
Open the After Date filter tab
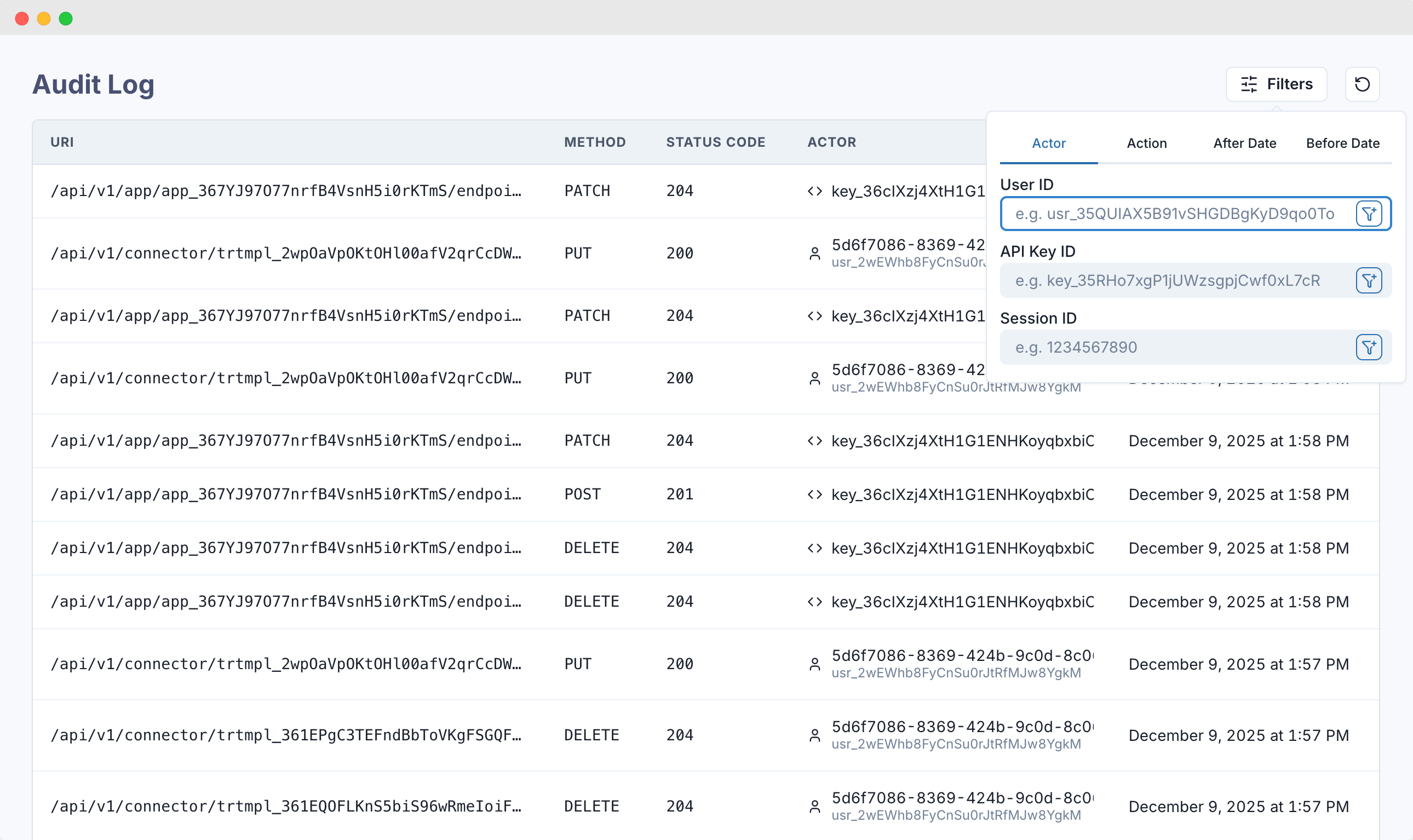tap(1244, 143)
